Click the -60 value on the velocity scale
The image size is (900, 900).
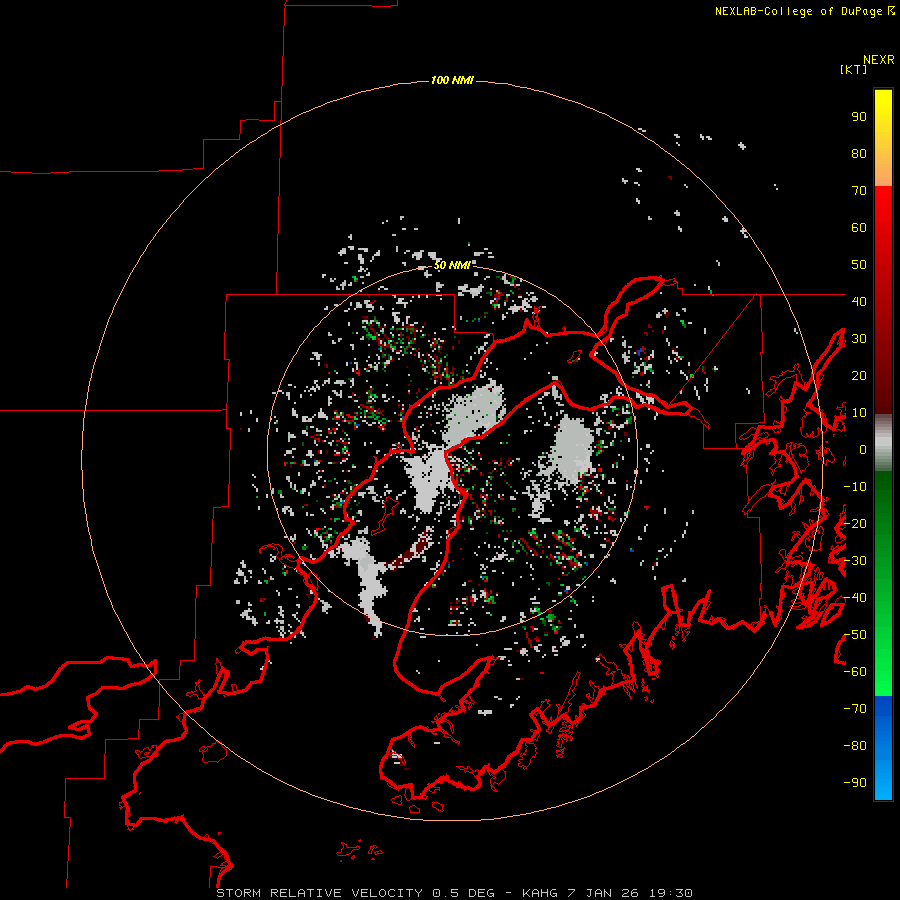[855, 672]
